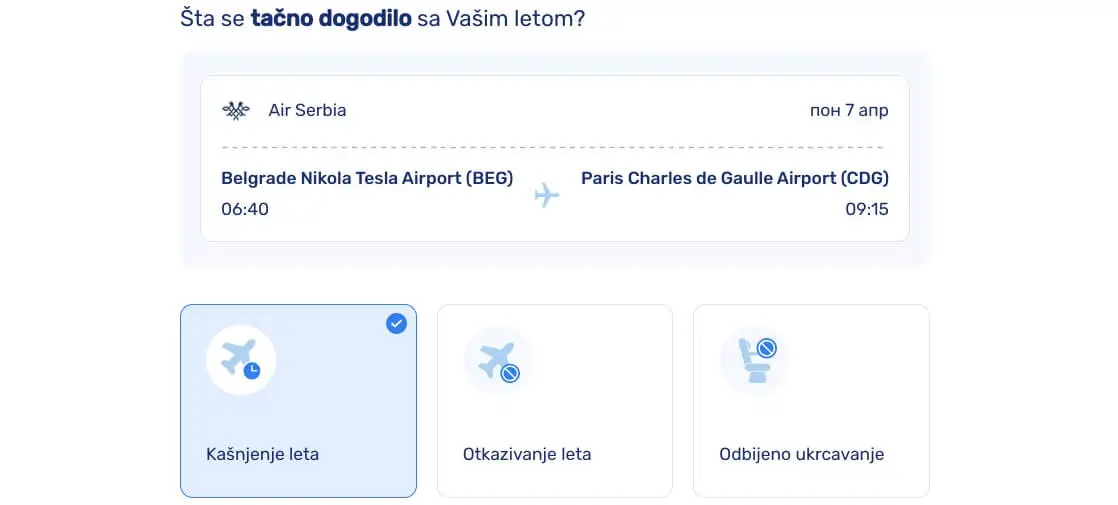Click Belgrade Nikola Tesla Airport (BEG) text
The width and height of the screenshot is (1118, 505).
[x=367, y=178]
